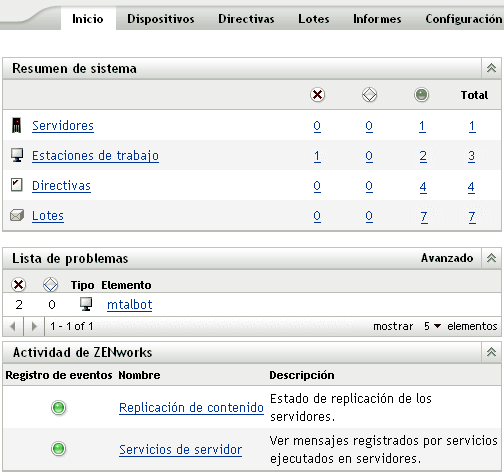
Task: Click the Servidores server tower icon
Action: pyautogui.click(x=16, y=125)
